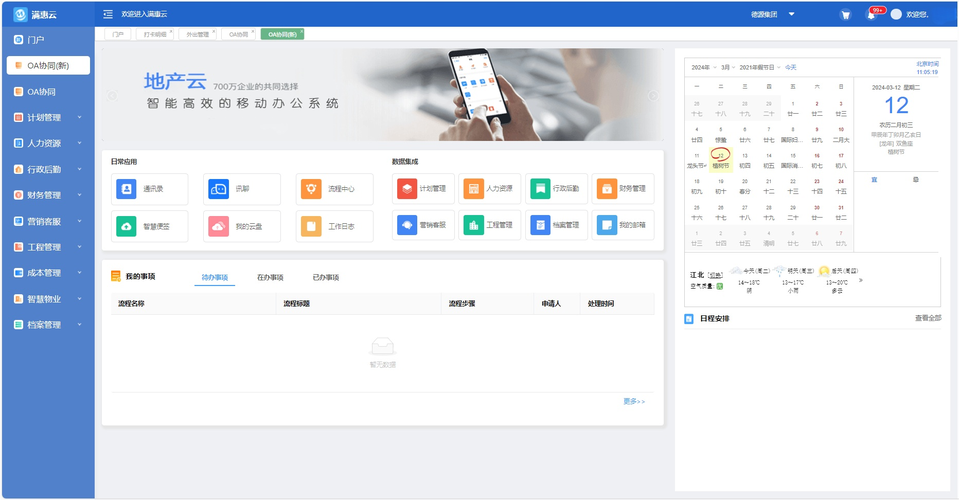Expand the 计划管理 sidebar menu
The width and height of the screenshot is (959, 500).
coord(47,117)
